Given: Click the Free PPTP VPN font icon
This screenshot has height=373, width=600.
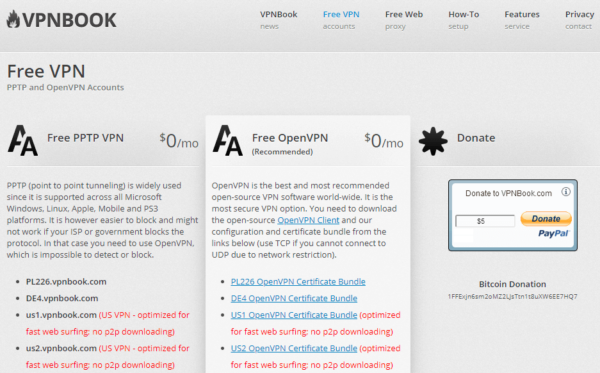Looking at the screenshot, I should pyautogui.click(x=23, y=140).
